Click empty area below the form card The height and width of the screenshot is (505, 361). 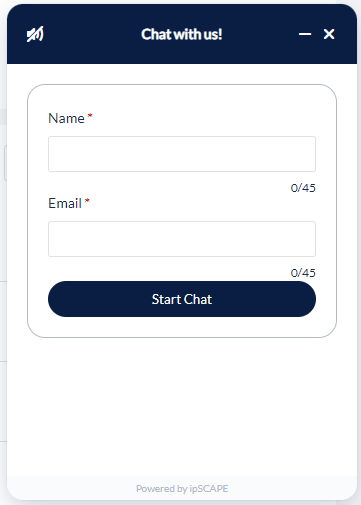tap(182, 407)
